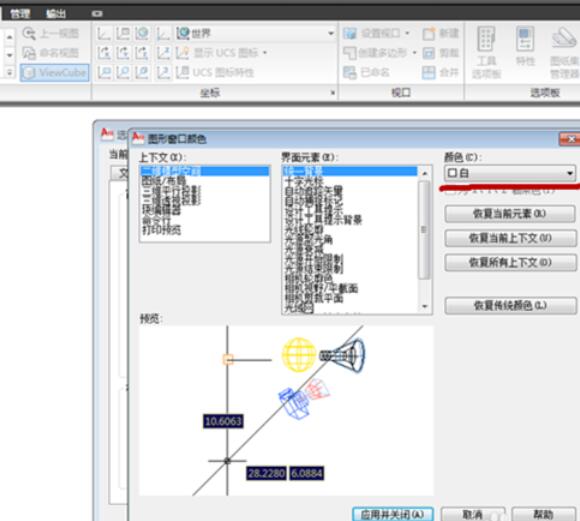This screenshot has width=580, height=521.
Task: Expand ribbon gallery more arrow left of ViewCube
Action: tap(10, 73)
